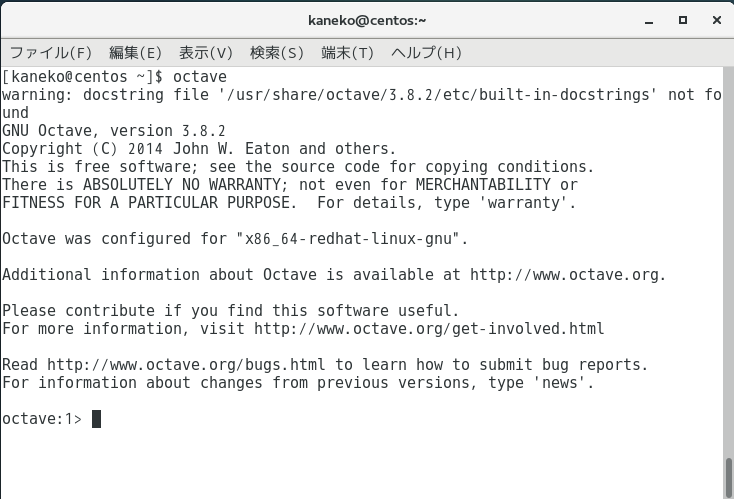
Task: Open the 端末(T) menu
Action: pos(347,52)
